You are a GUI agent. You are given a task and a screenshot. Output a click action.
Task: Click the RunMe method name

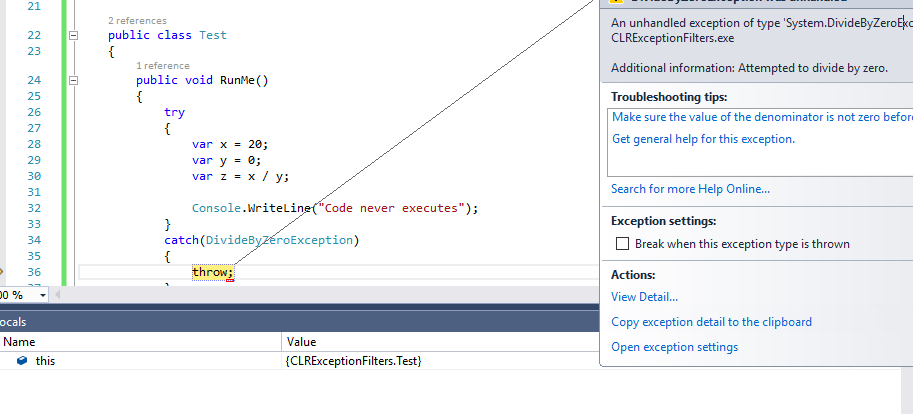click(x=237, y=80)
